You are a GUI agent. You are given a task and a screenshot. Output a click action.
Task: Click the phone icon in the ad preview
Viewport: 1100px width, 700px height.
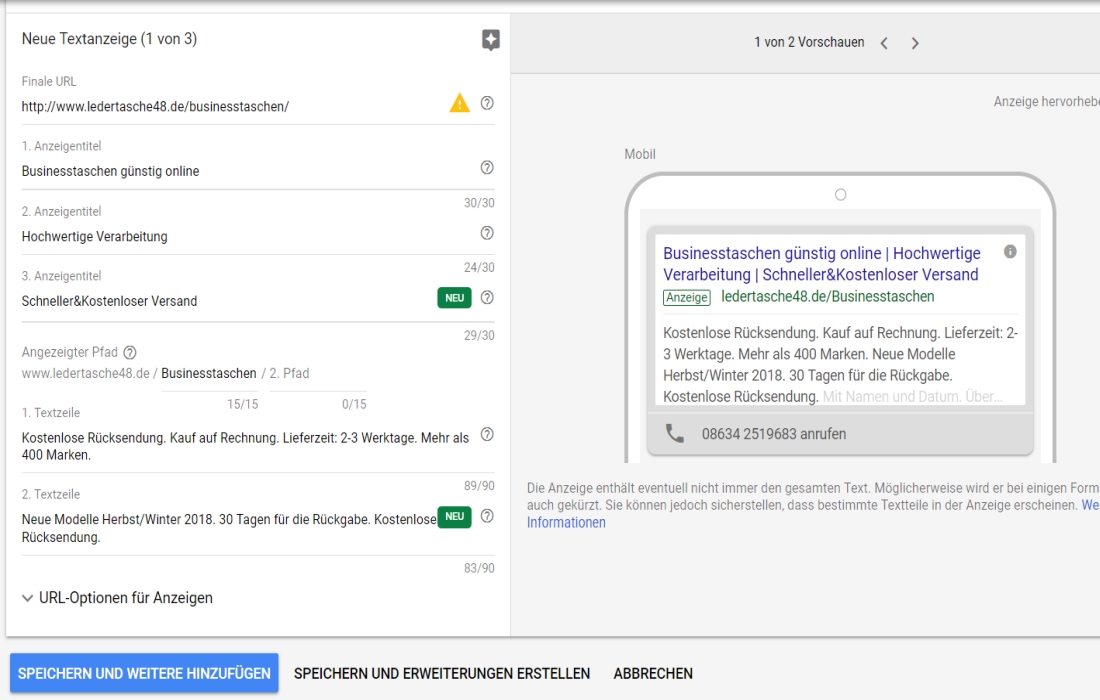[x=674, y=433]
